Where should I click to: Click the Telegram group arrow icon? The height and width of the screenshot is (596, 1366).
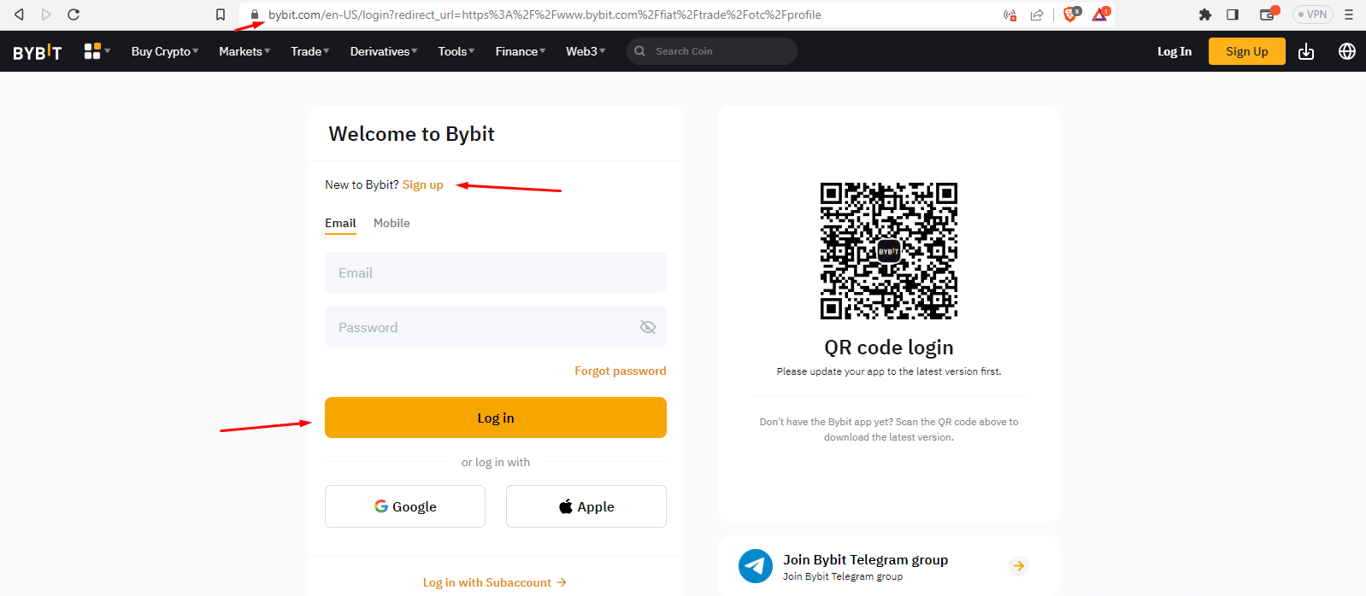click(1018, 566)
